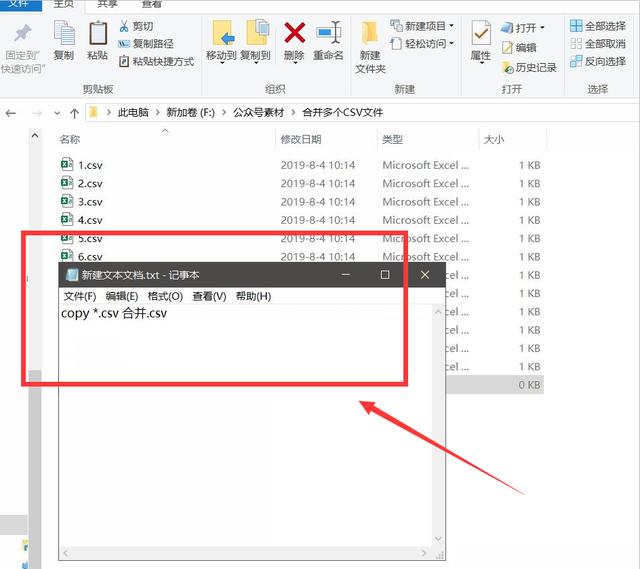Go forward with the right arrow button
Screen dimensions: 640x569
37,113
